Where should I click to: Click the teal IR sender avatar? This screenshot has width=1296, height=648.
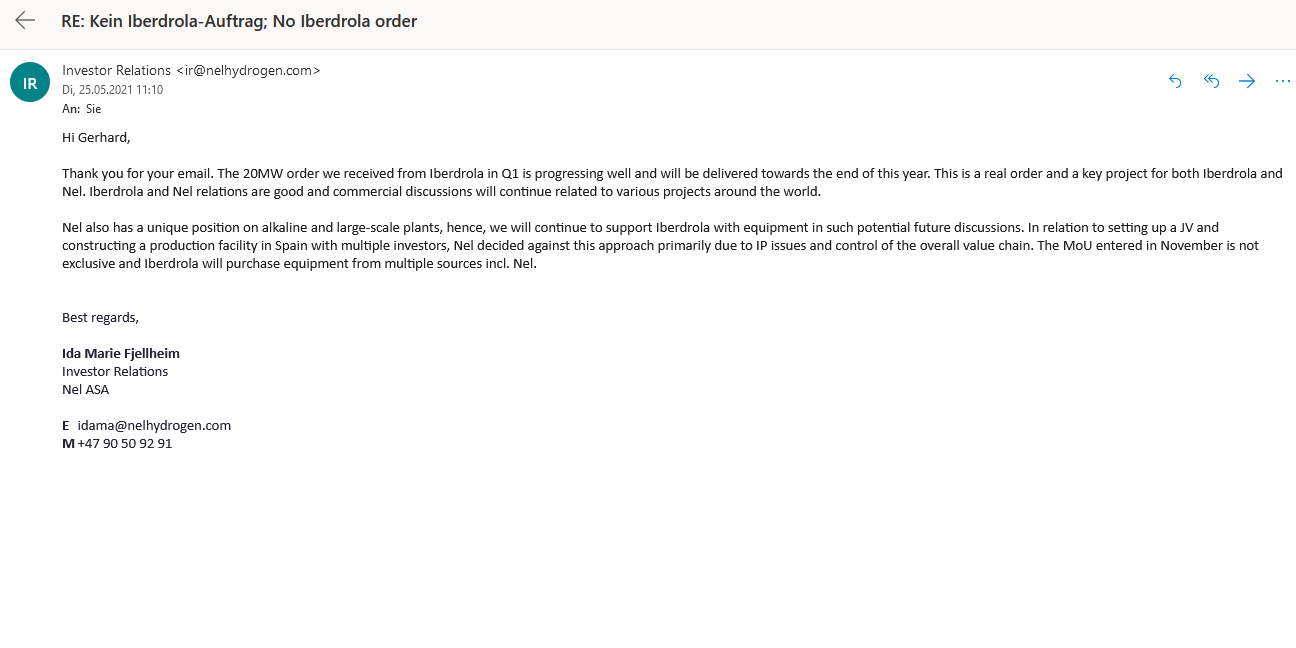click(x=30, y=82)
